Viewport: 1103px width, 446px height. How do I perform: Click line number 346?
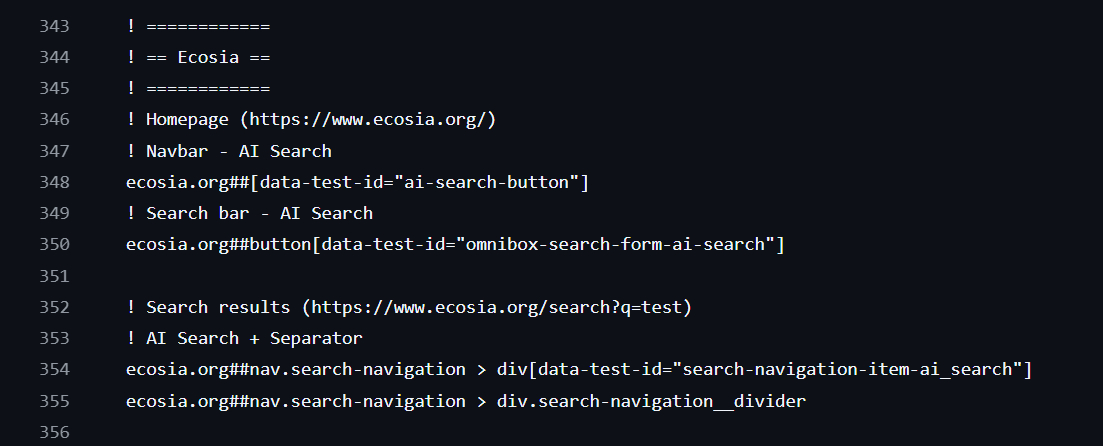point(54,120)
